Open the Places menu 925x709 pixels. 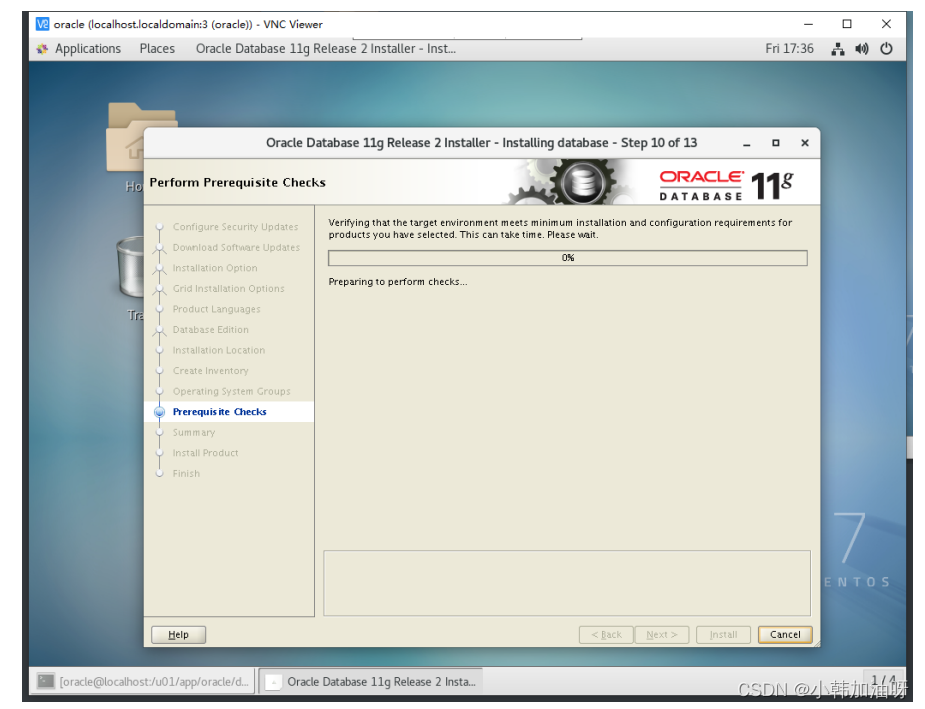point(157,49)
